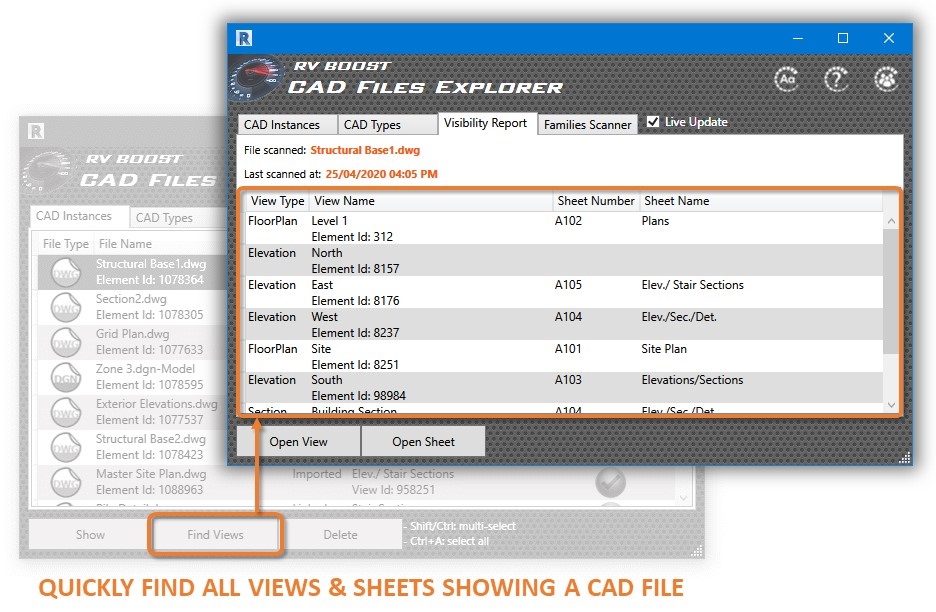
Task: Click DWG icon for Exterior Elevations.dwg
Action: [66, 412]
